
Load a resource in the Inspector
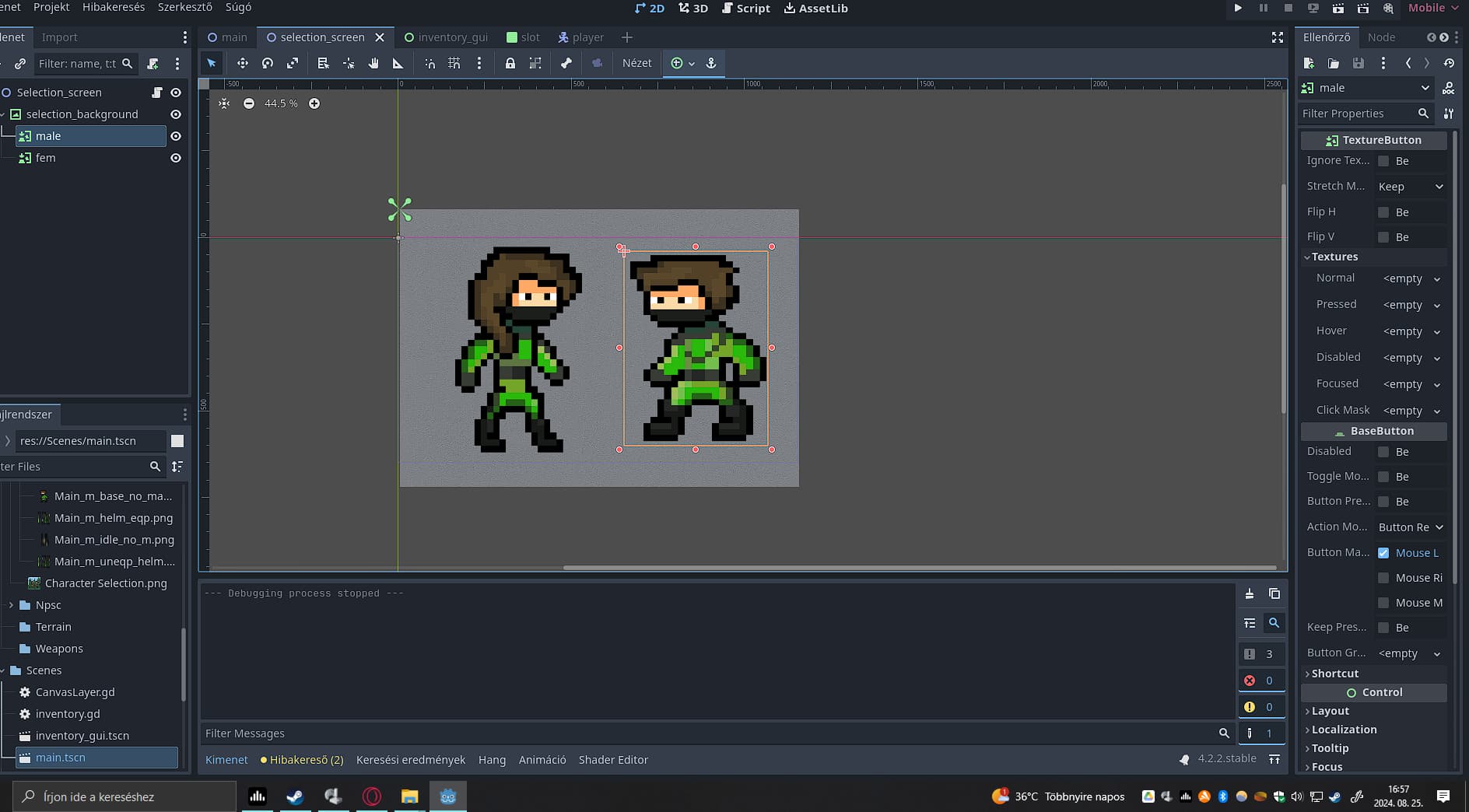tap(1334, 63)
